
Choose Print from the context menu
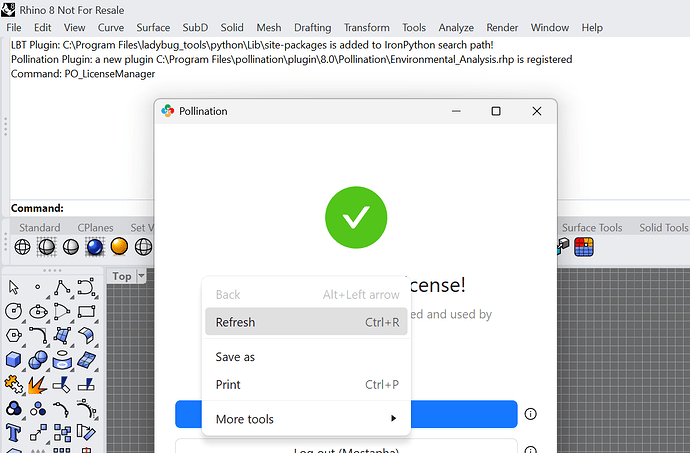(306, 385)
